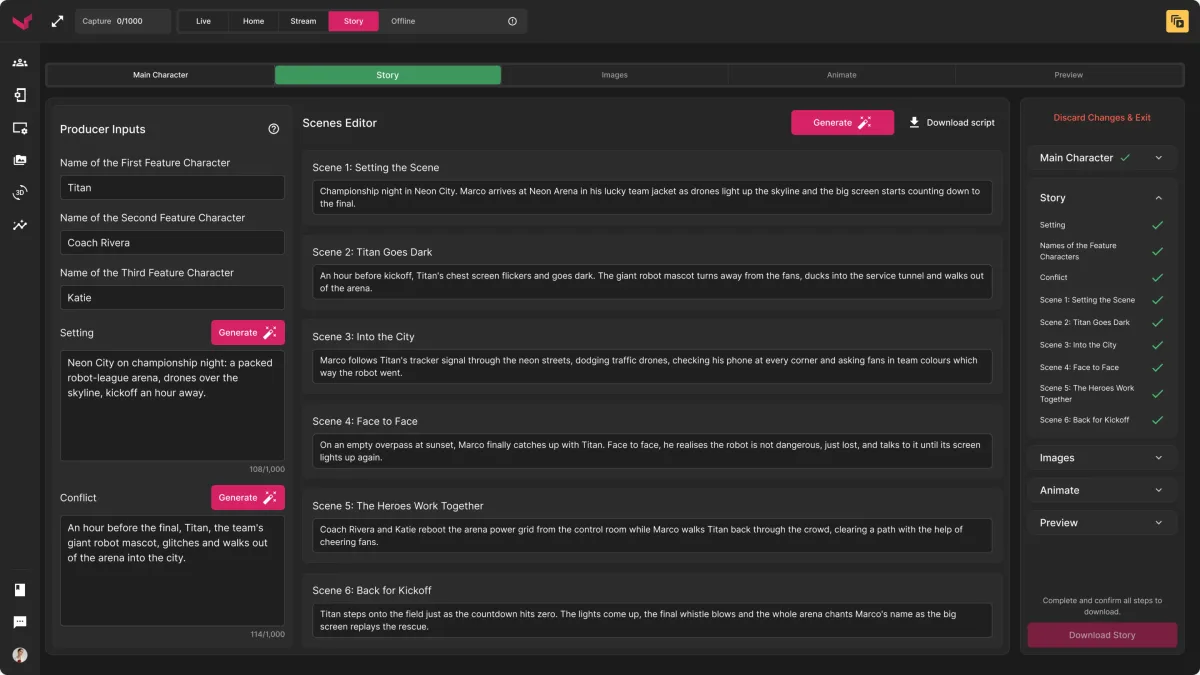
Task: Open the analytics chart sidebar icon
Action: (x=20, y=225)
